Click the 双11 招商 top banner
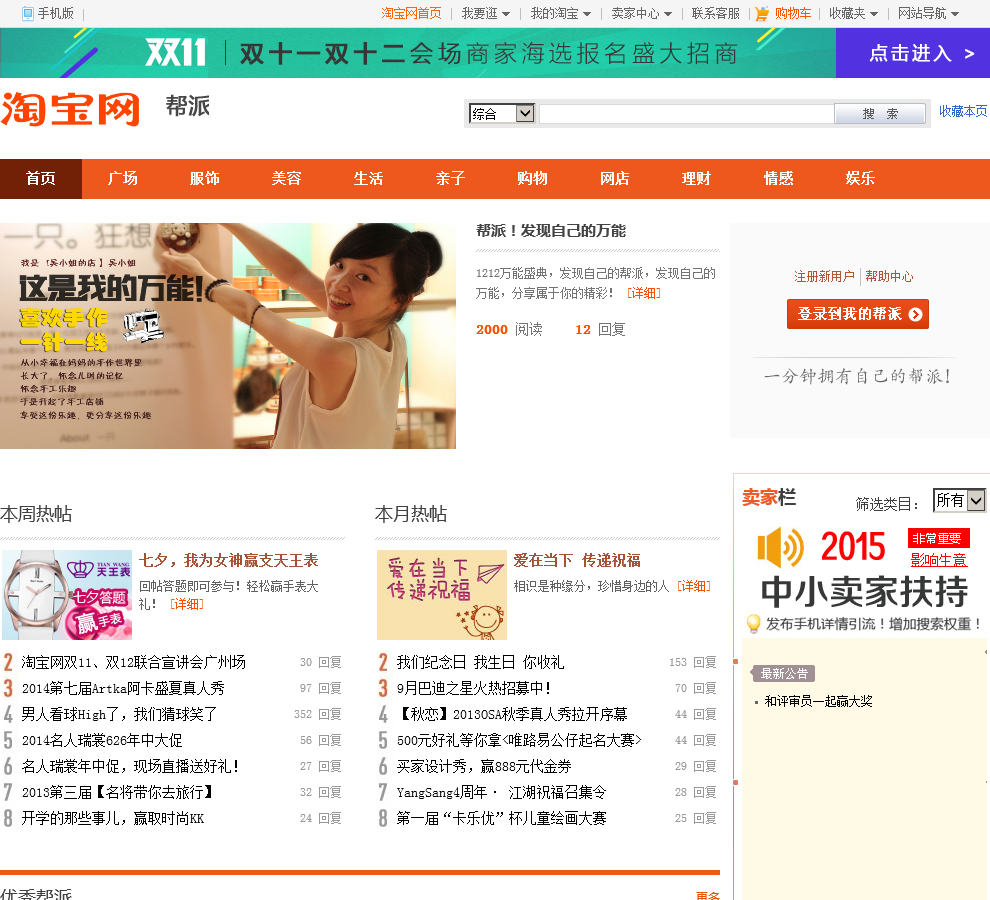The image size is (990, 900). pos(418,53)
